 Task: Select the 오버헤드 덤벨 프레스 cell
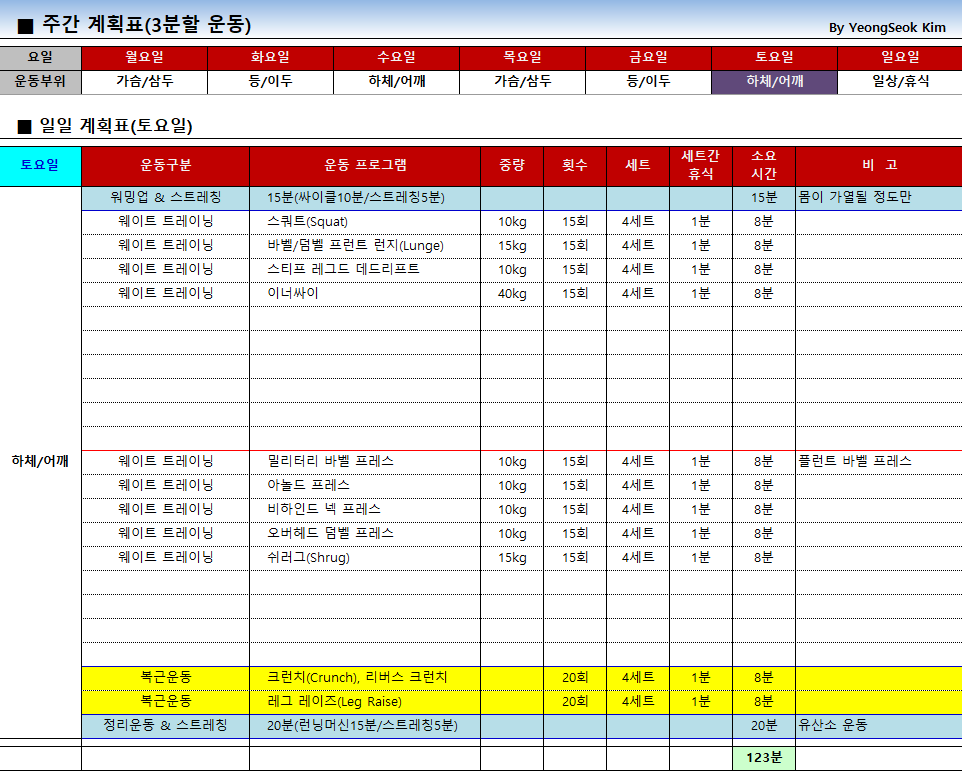(x=365, y=534)
